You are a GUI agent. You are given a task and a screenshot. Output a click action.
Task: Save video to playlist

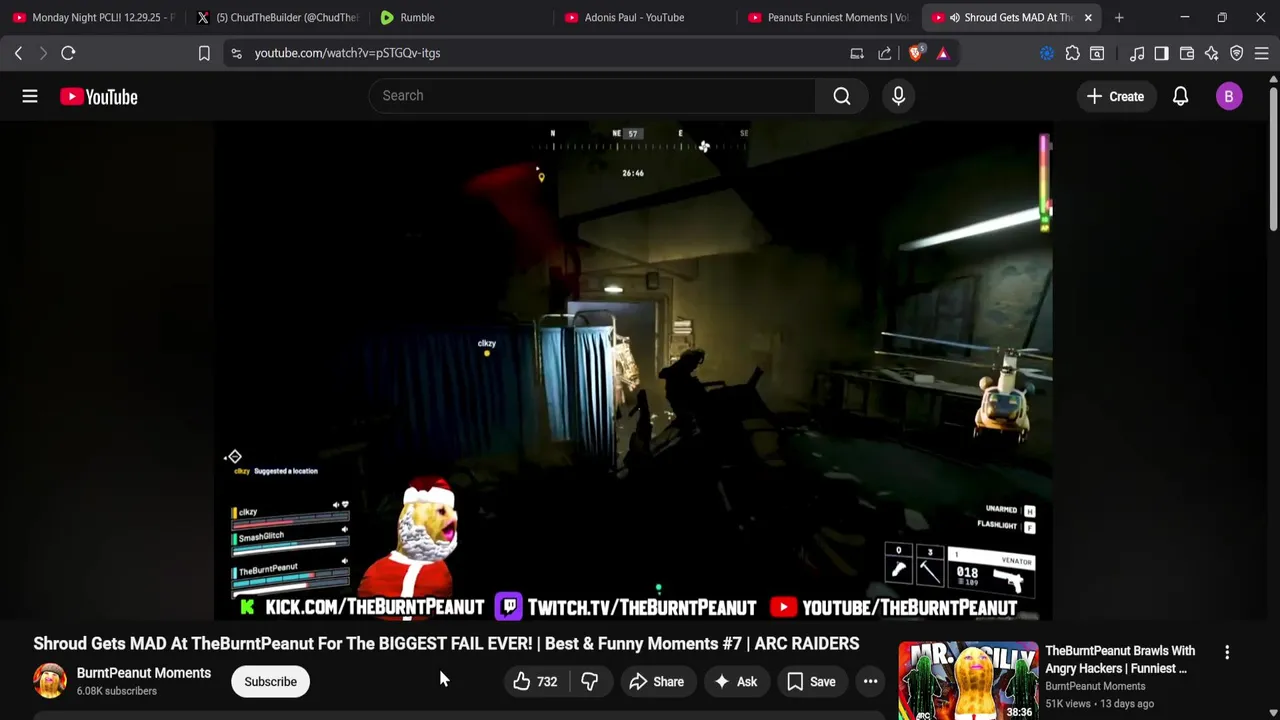coord(811,682)
